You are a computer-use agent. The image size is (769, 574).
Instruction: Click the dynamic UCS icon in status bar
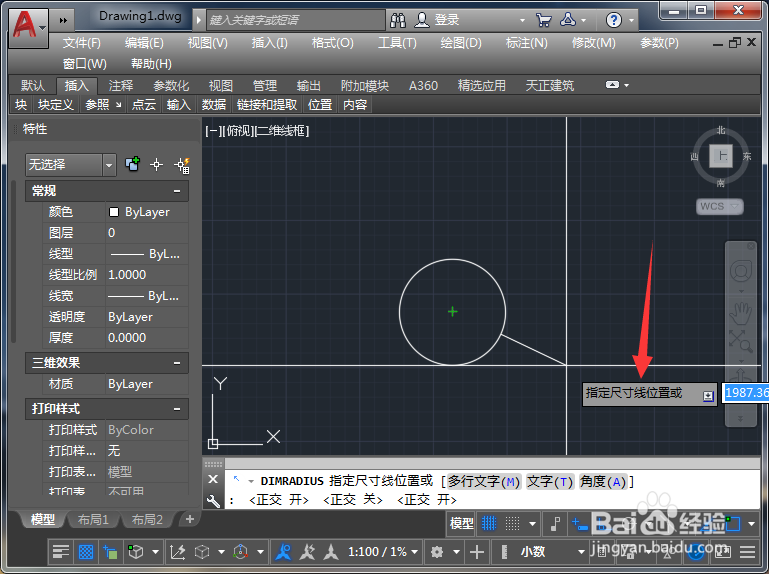[177, 552]
